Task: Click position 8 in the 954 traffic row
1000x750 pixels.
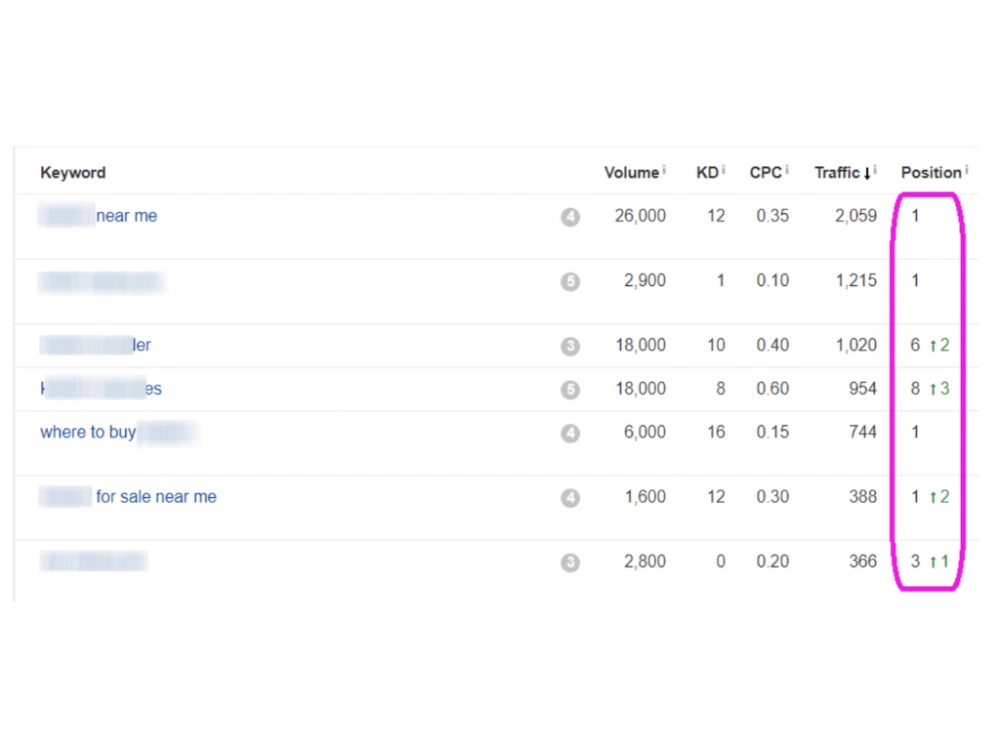Action: click(915, 388)
